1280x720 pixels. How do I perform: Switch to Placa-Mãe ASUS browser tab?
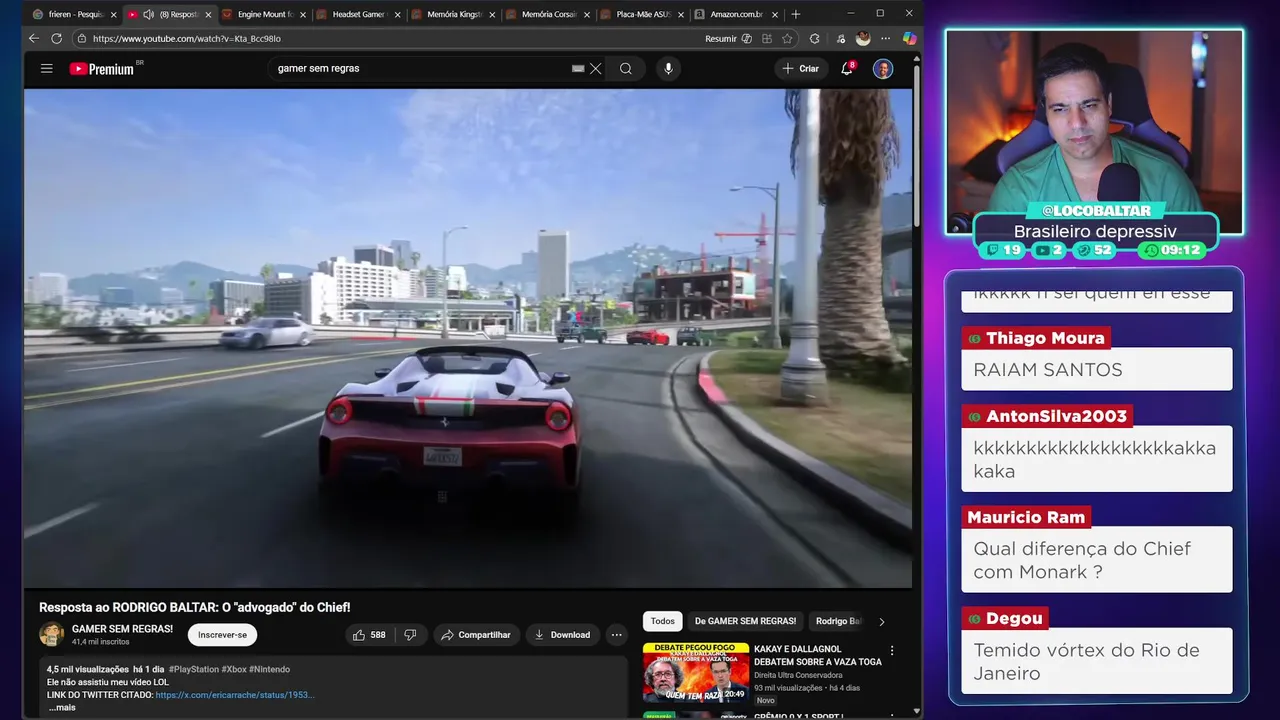[642, 14]
